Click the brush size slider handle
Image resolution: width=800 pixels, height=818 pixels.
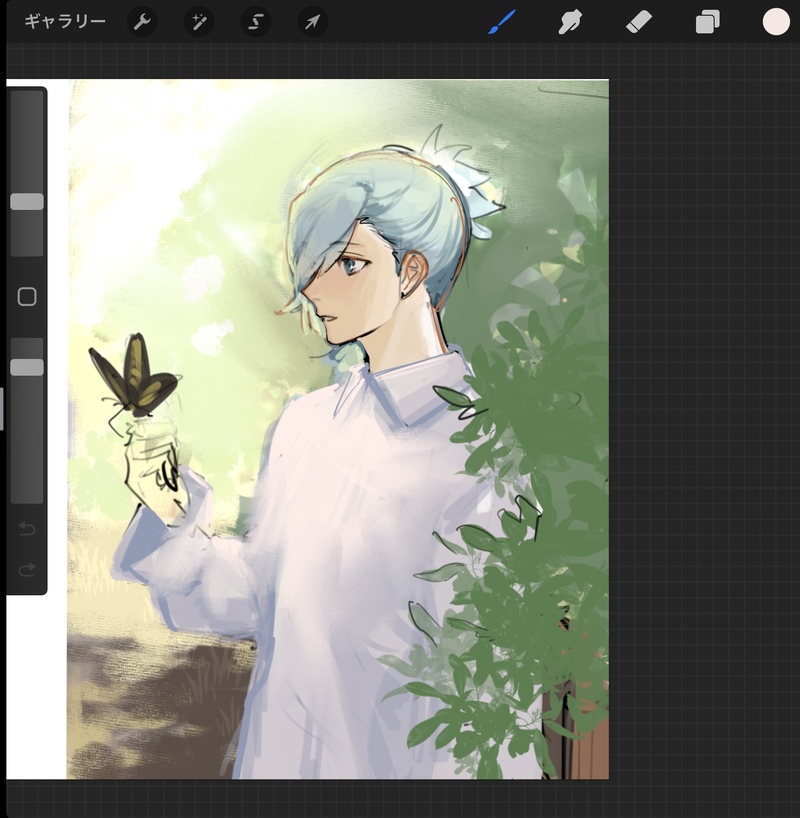tap(27, 201)
